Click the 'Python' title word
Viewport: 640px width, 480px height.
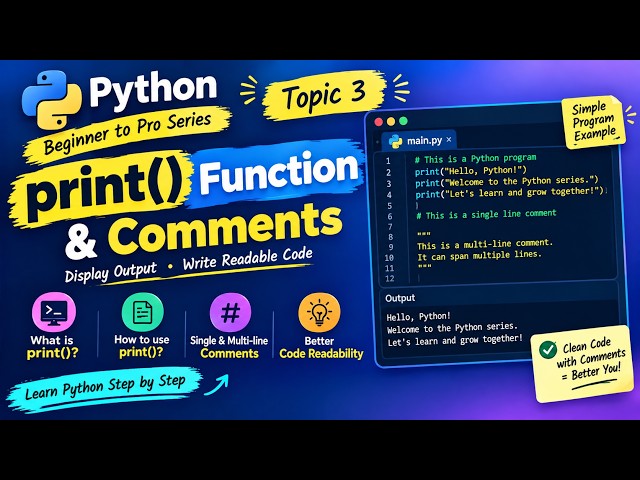tap(153, 89)
